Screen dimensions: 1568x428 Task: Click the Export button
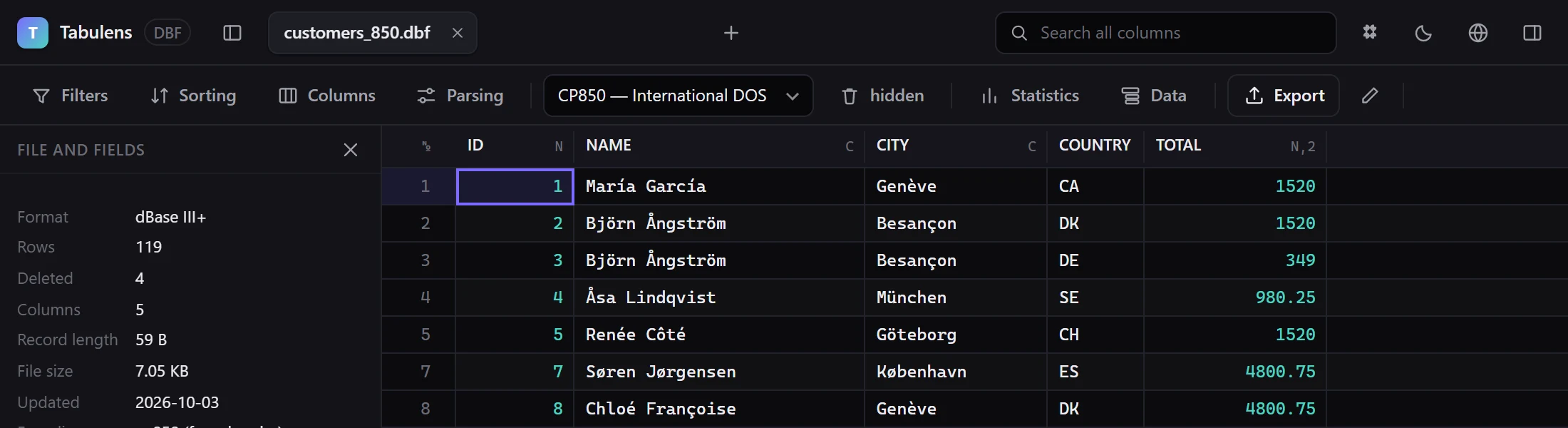coord(1284,96)
